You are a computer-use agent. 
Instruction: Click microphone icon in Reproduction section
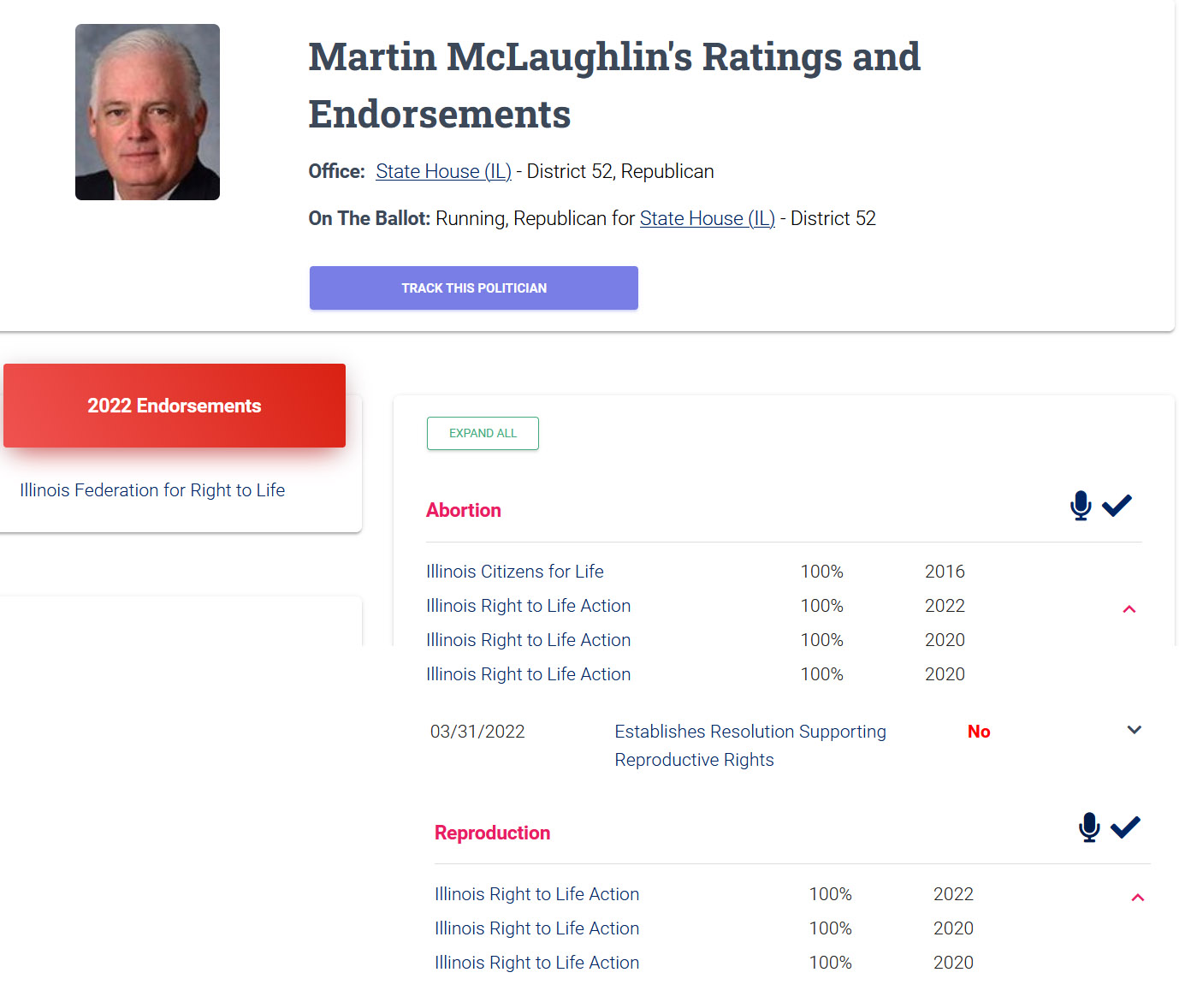pos(1089,827)
